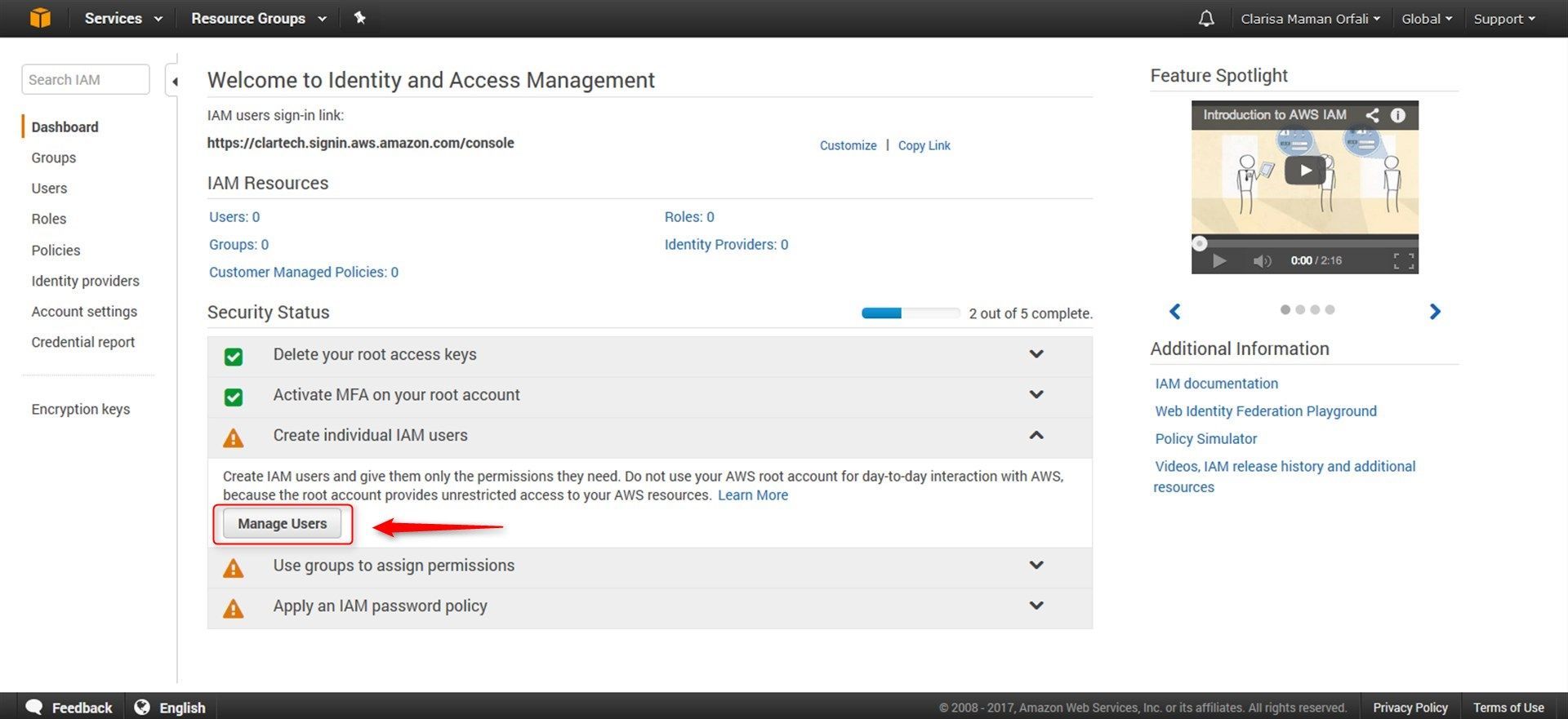Open the Global region dropdown
The image size is (1568, 719).
1427,19
